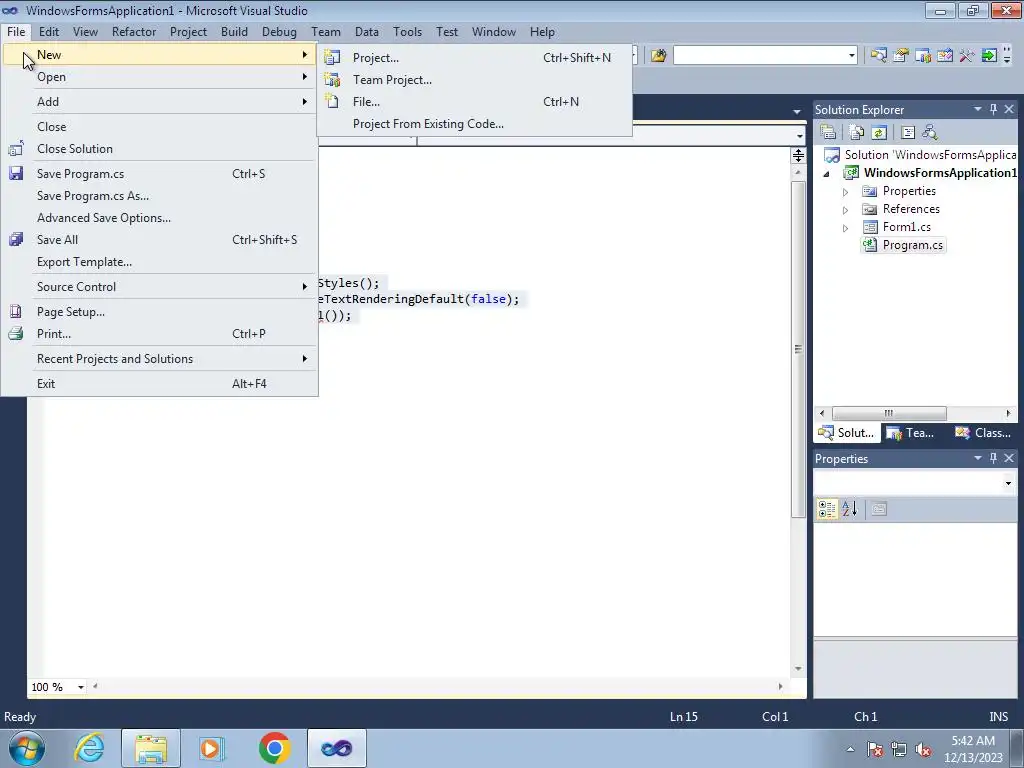This screenshot has height=768, width=1024.
Task: Click the muted volume tray icon
Action: (923, 750)
